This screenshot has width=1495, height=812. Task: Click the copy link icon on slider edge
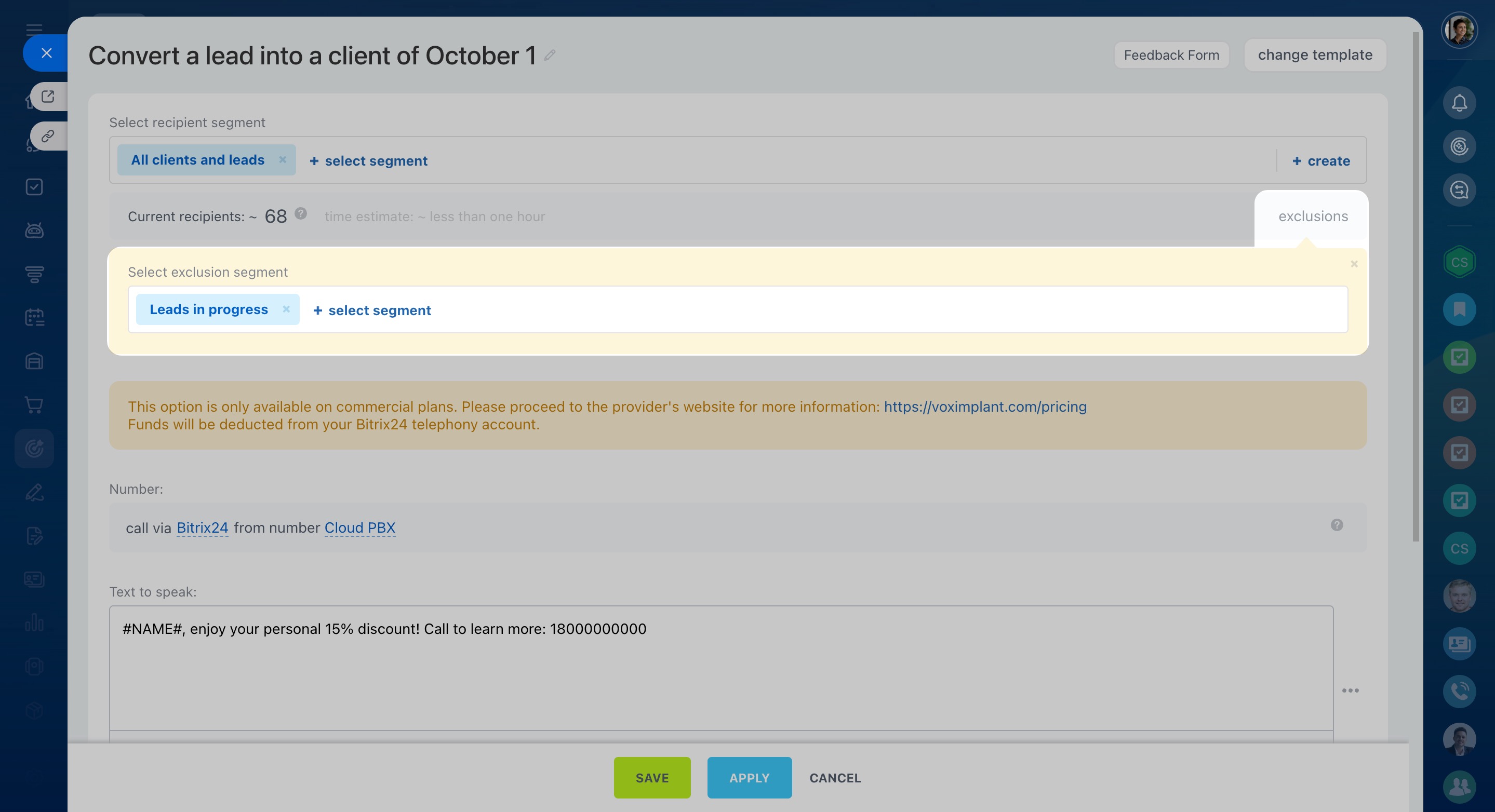click(x=48, y=137)
